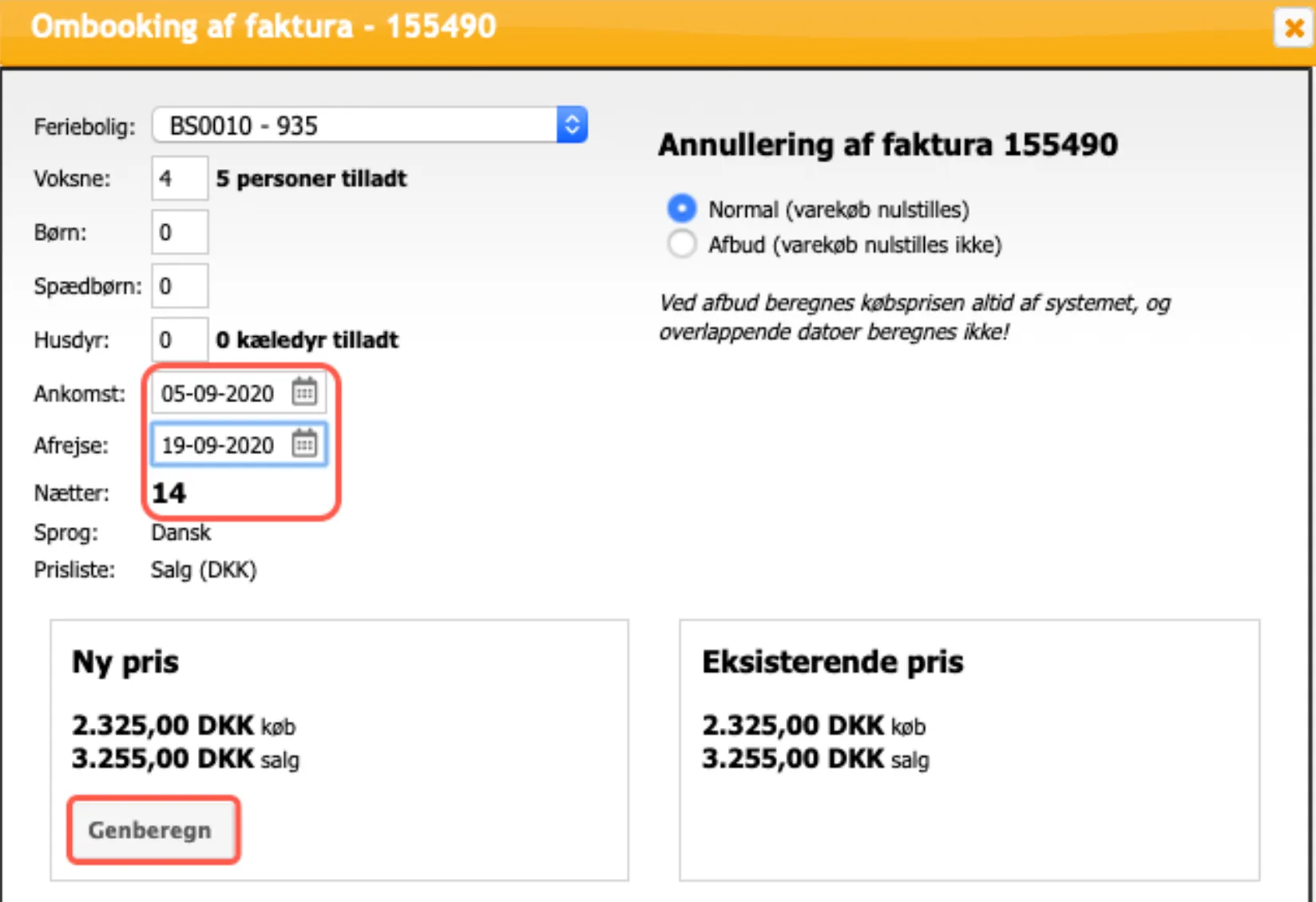1316x902 pixels.
Task: Select the Afbud (varekøb nulstilles ikke) option
Action: point(682,244)
